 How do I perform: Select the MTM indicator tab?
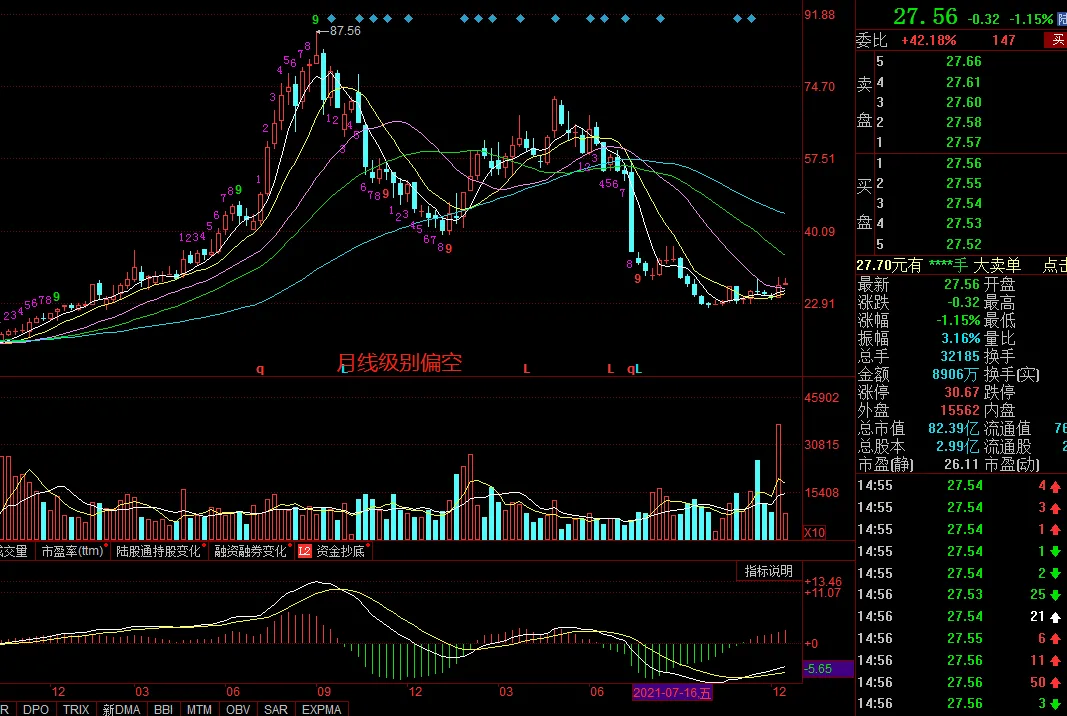[x=199, y=709]
